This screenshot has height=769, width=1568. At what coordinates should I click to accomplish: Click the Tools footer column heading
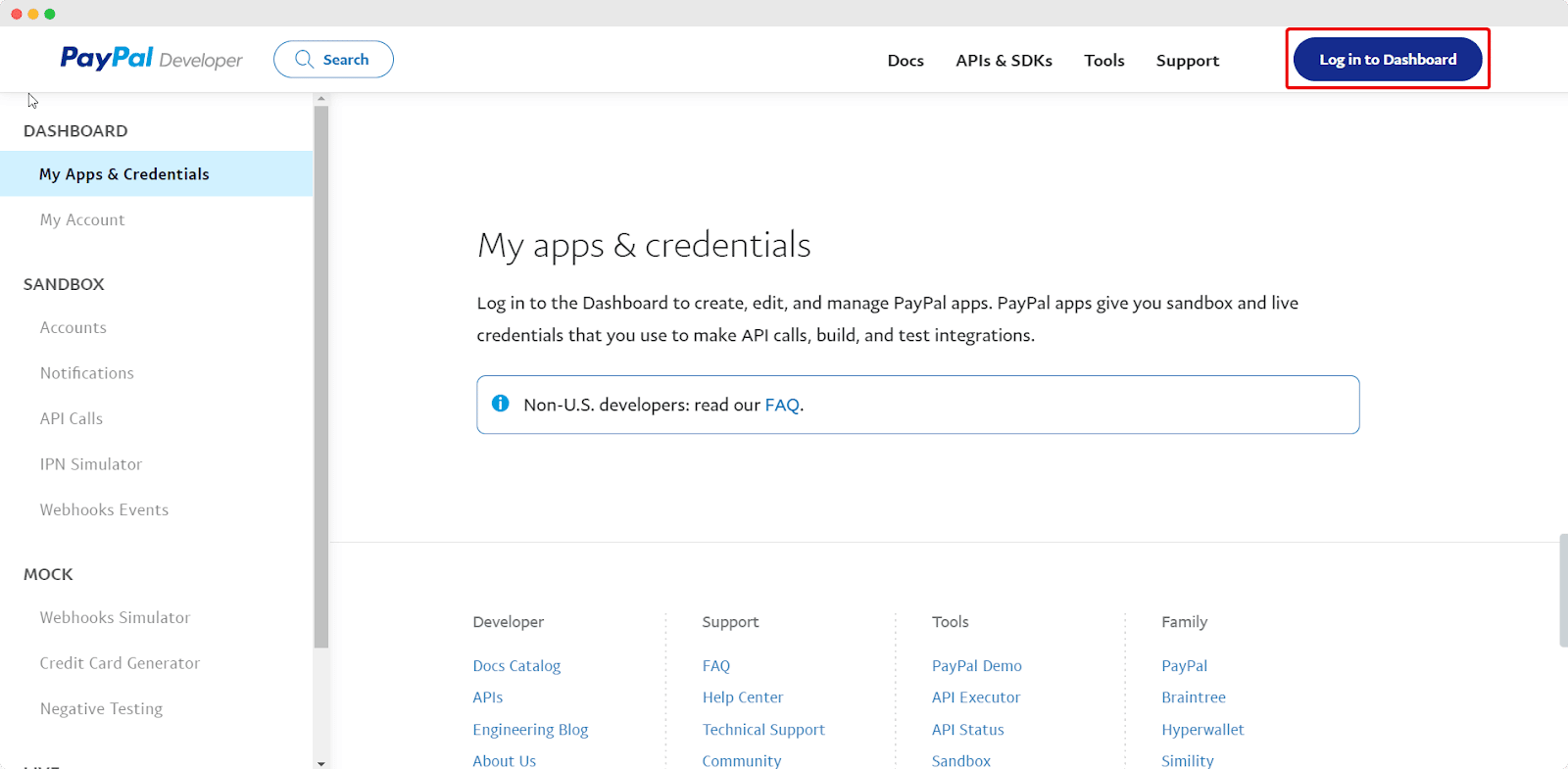(950, 622)
